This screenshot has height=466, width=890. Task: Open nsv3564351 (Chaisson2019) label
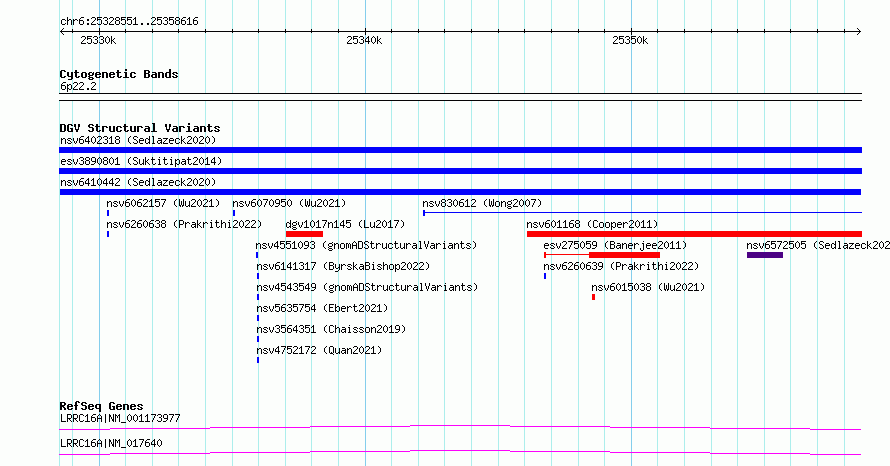(x=331, y=329)
